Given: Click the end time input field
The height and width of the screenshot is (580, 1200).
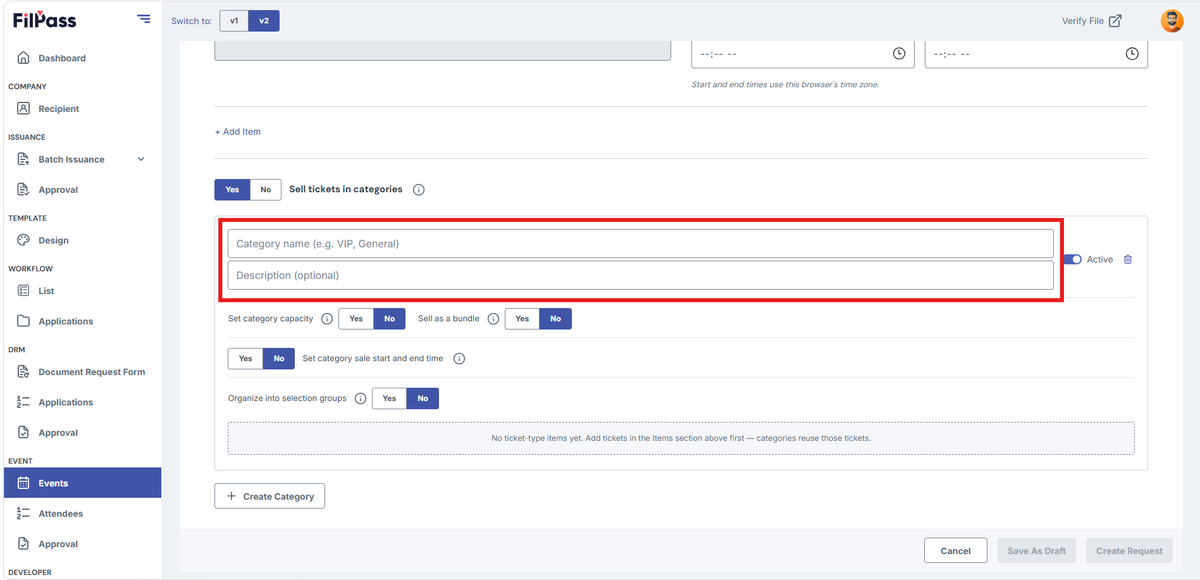Looking at the screenshot, I should 1036,54.
